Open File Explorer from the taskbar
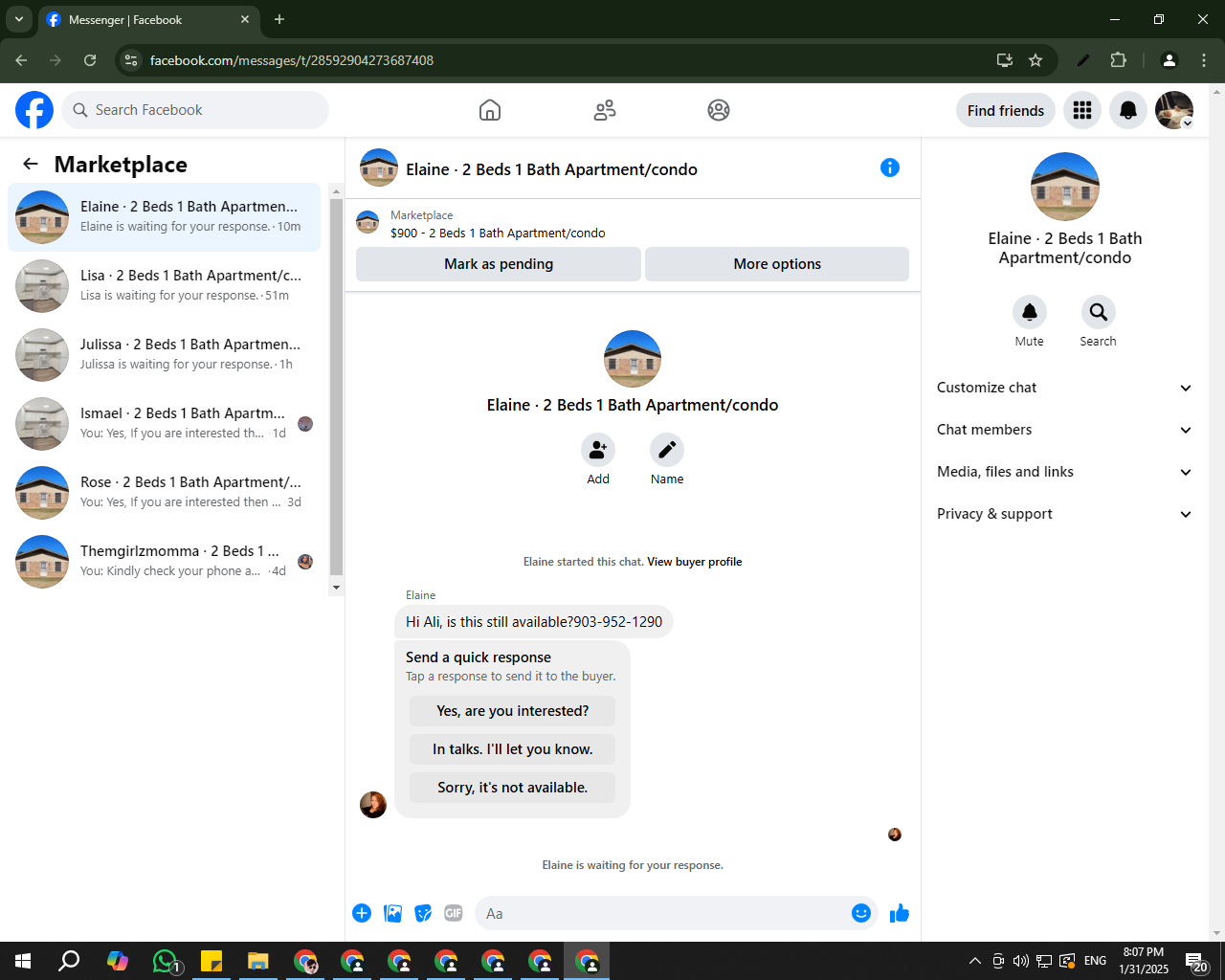 tap(258, 961)
